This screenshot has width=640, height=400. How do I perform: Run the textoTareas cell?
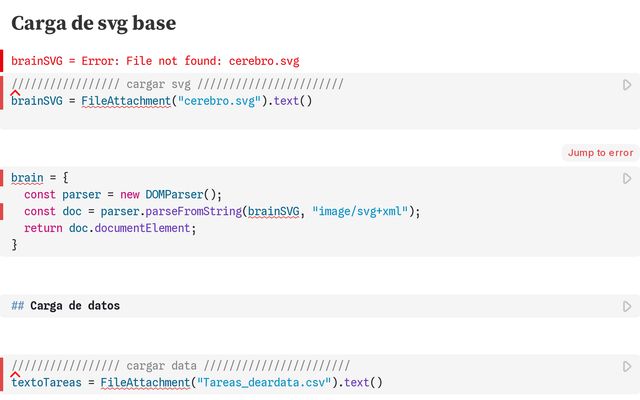[x=627, y=367]
